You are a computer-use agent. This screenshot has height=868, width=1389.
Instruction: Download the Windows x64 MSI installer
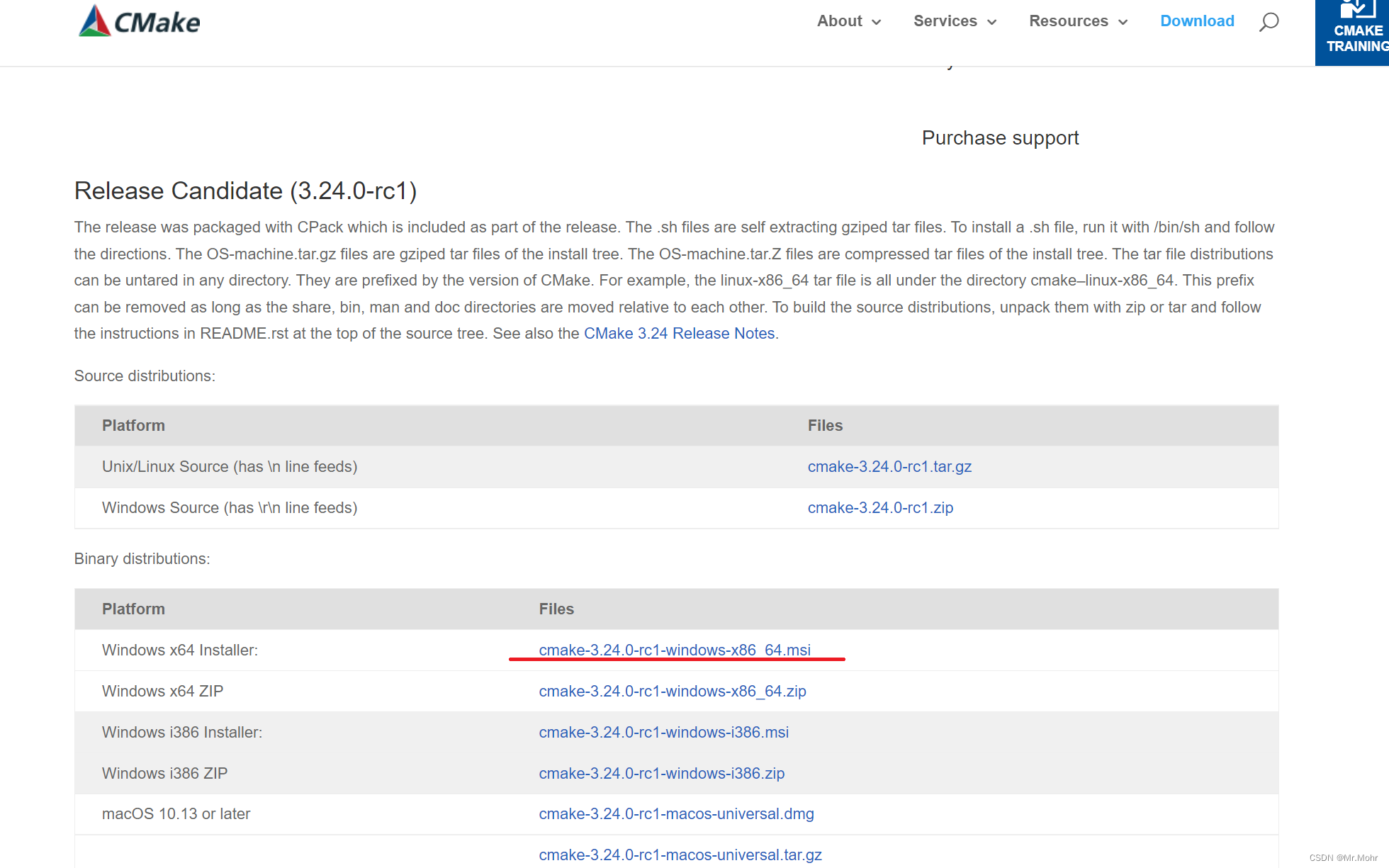tap(675, 650)
